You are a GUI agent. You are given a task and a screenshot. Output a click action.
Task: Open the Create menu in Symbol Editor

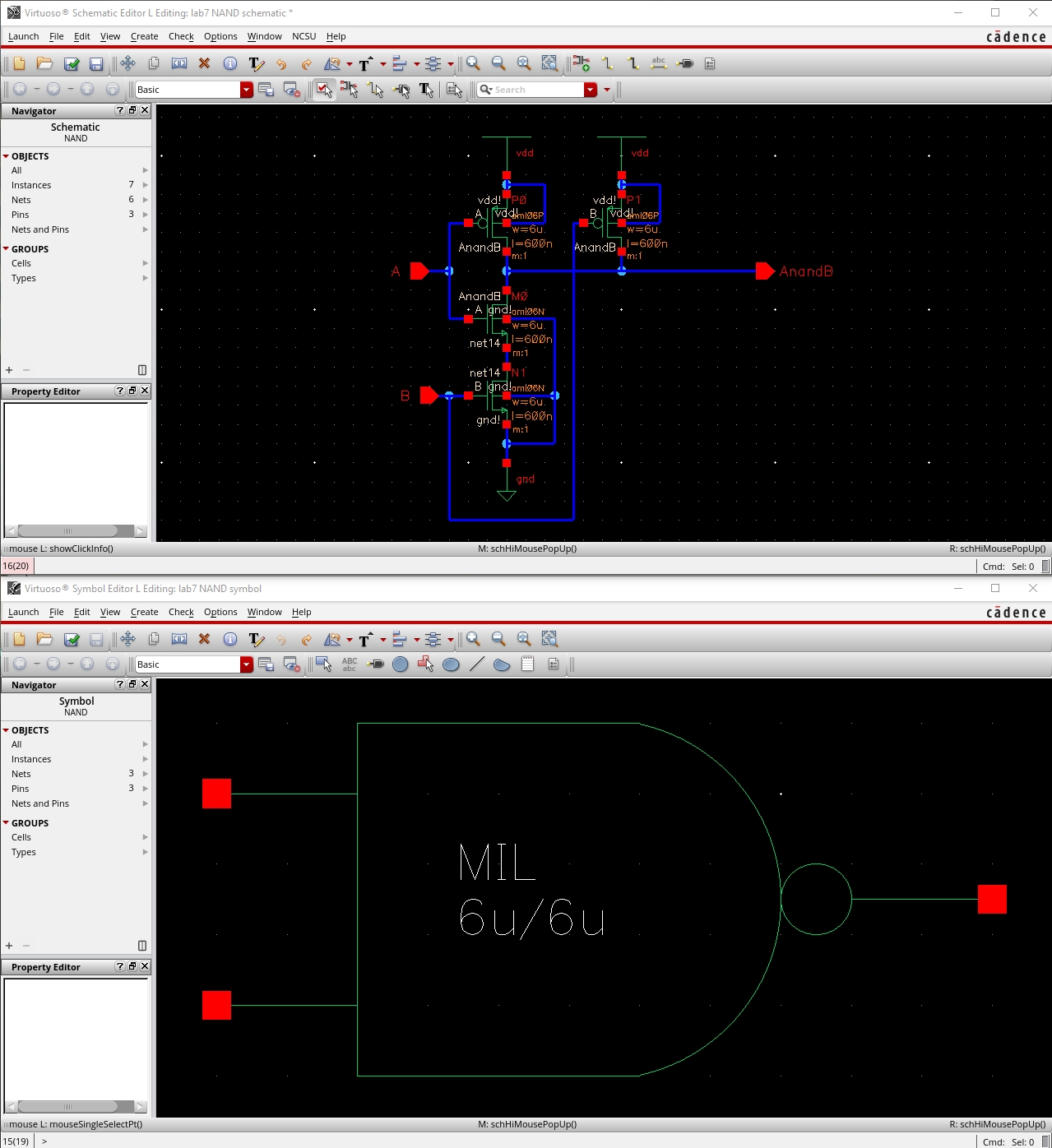144,612
